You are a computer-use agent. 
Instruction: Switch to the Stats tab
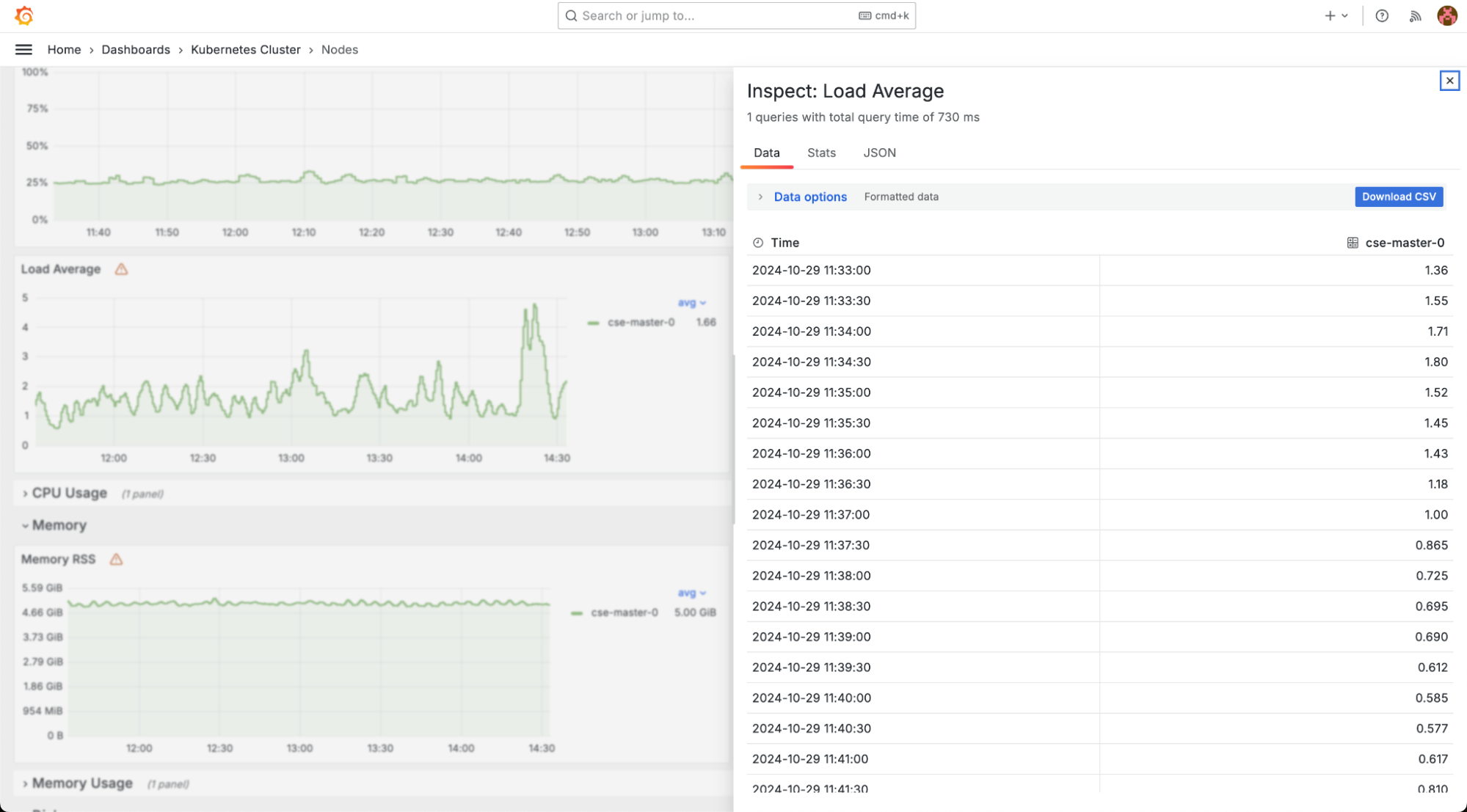click(821, 153)
